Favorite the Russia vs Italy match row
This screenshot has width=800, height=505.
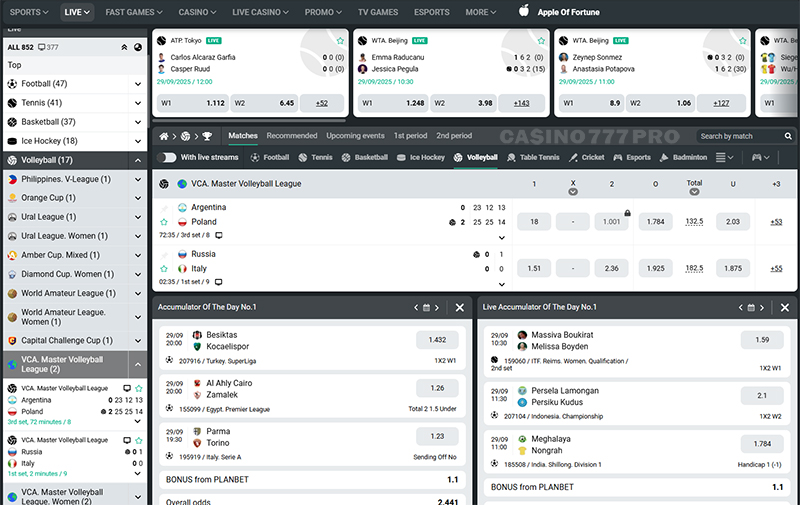(164, 269)
